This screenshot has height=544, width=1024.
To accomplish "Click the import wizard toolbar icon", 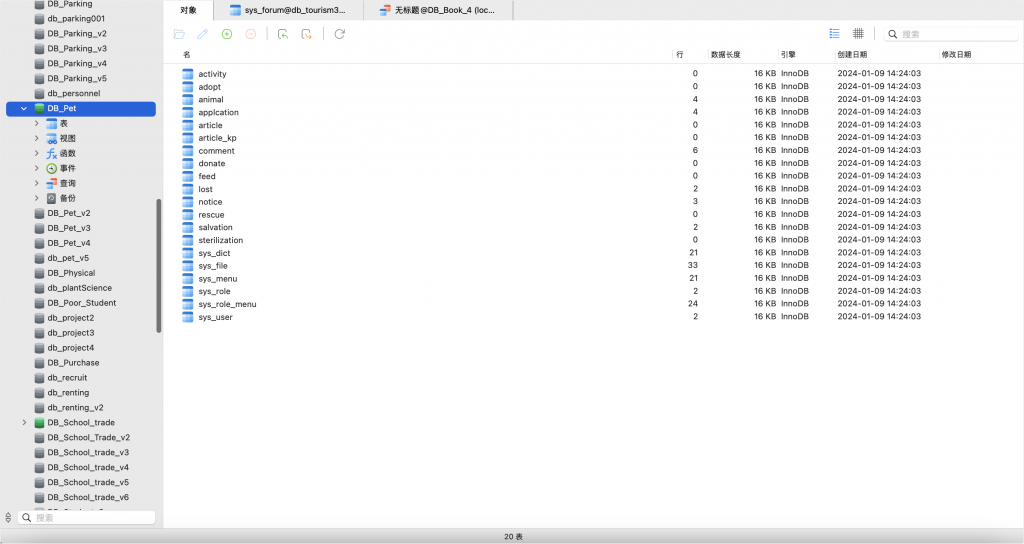I will click(283, 34).
